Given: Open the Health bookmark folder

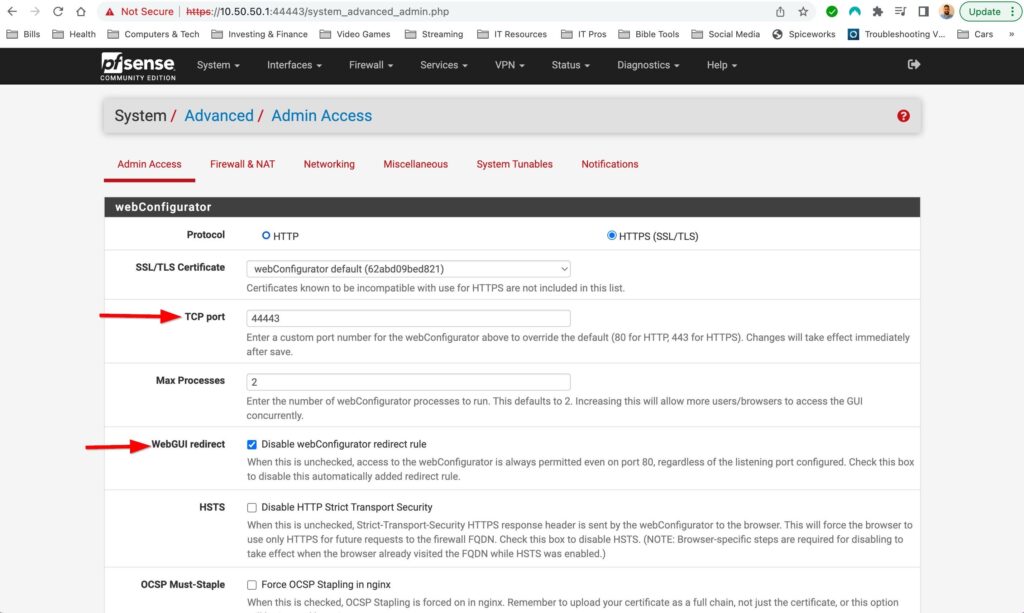Looking at the screenshot, I should [74, 34].
